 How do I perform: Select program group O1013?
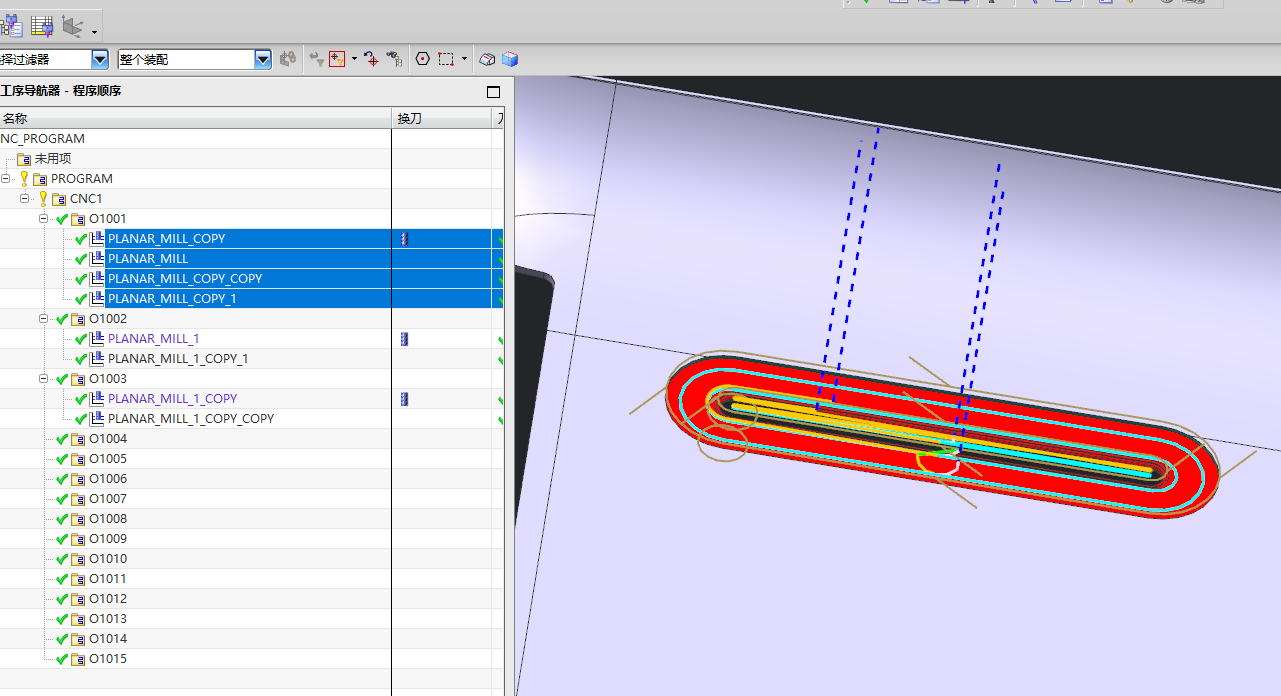[x=108, y=619]
